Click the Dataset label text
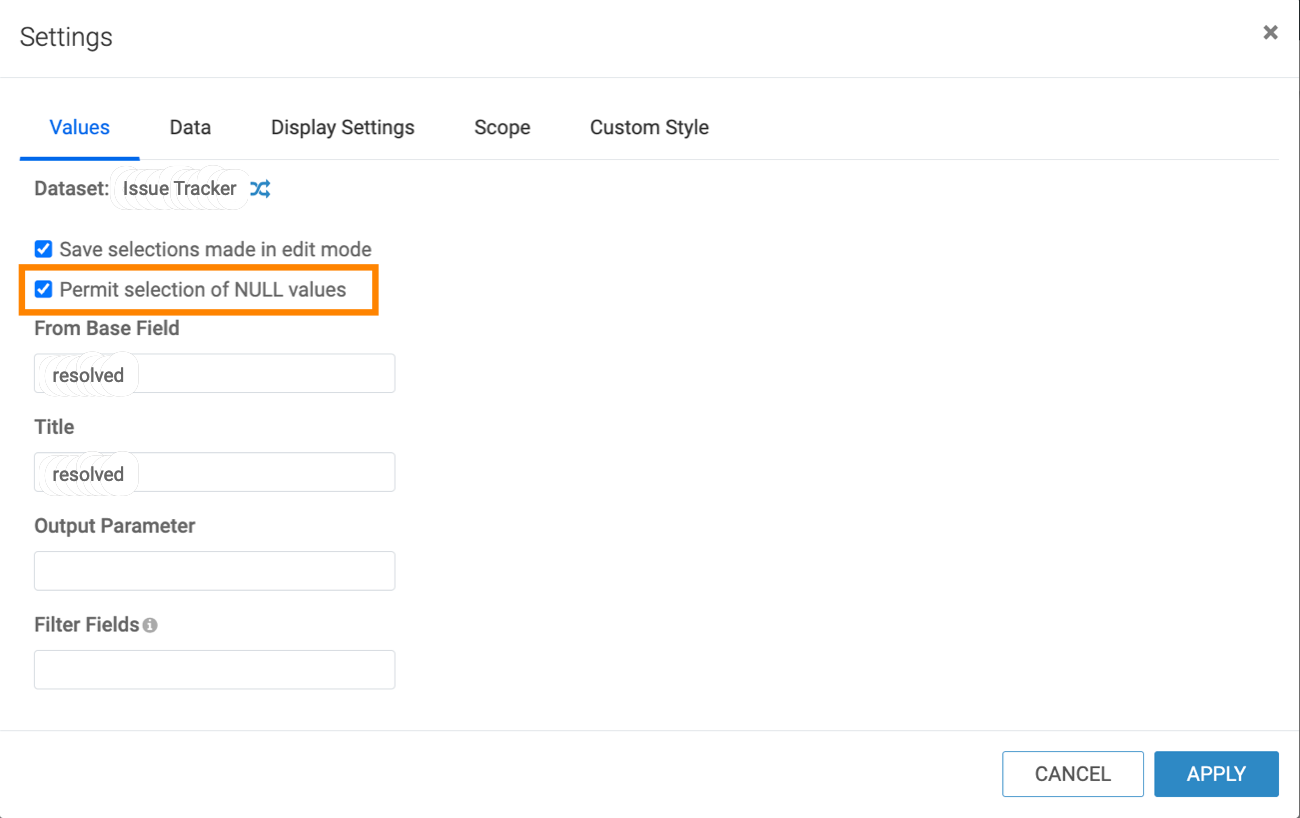 click(71, 189)
